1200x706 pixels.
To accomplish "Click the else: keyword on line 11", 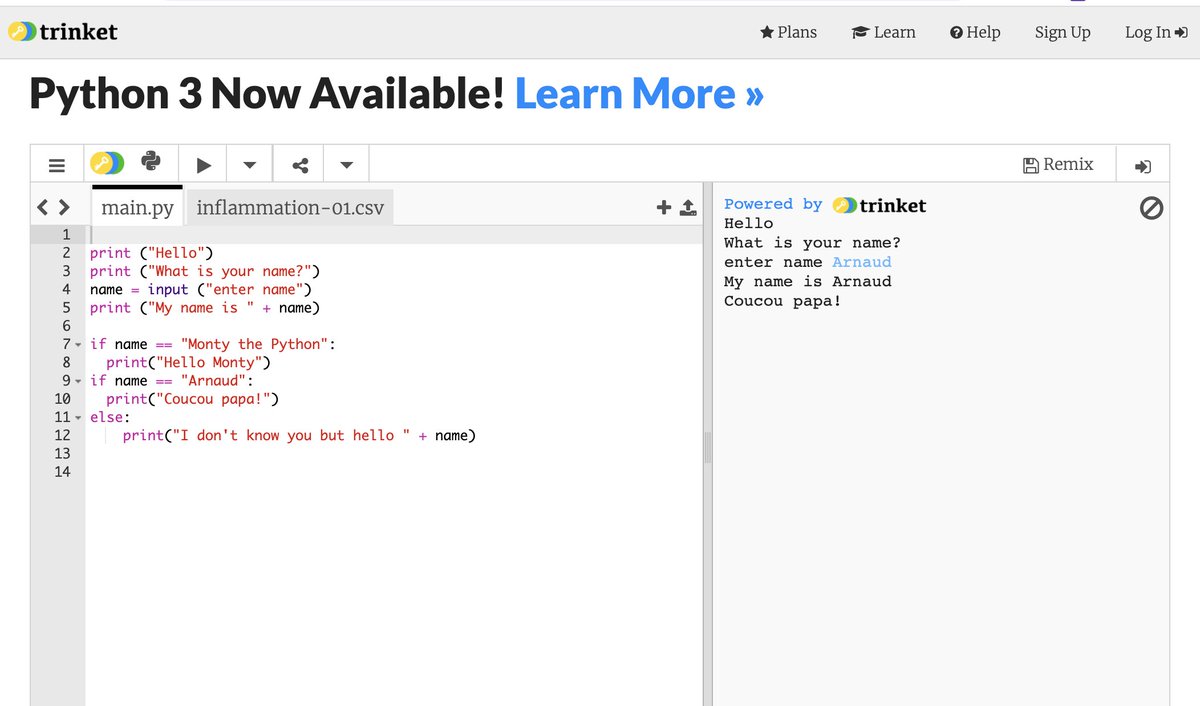I will (110, 417).
